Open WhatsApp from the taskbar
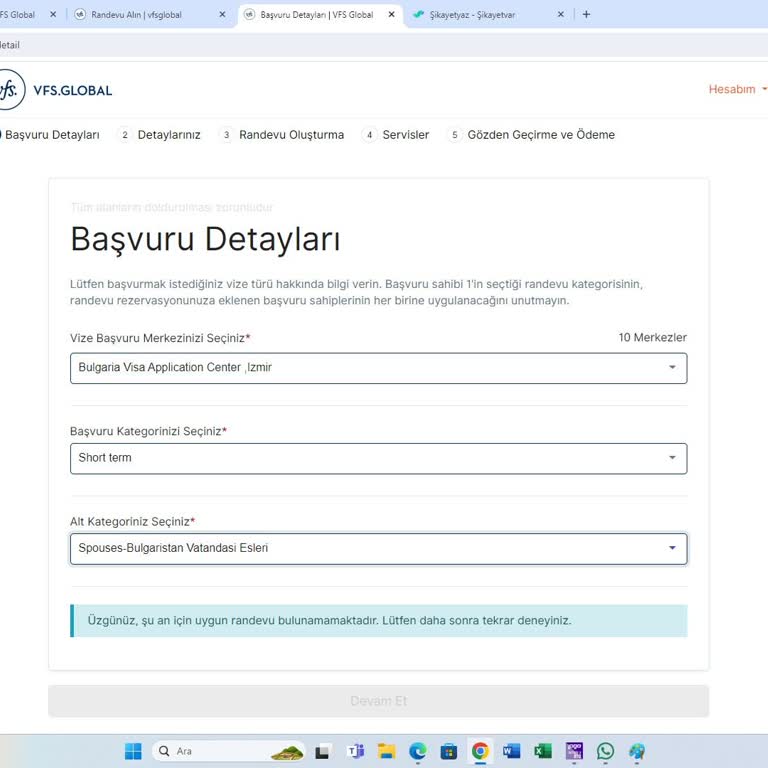 click(605, 751)
